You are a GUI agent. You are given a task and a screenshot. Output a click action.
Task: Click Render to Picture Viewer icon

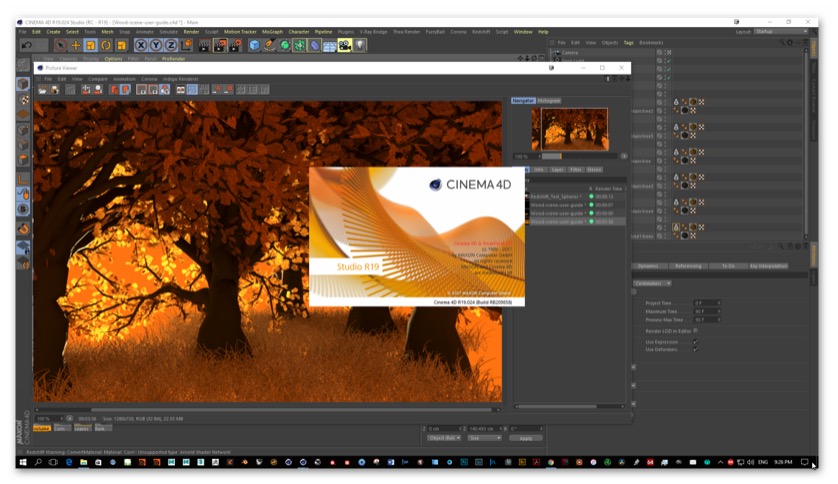click(220, 45)
